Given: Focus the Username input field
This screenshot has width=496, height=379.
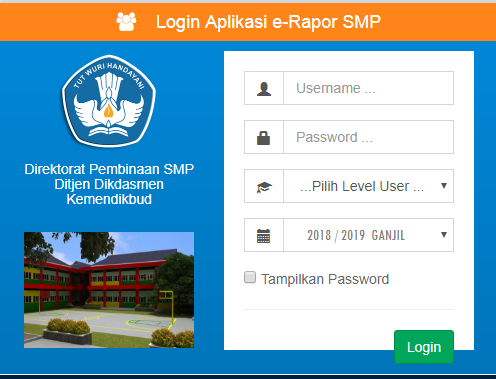Looking at the screenshot, I should point(368,88).
